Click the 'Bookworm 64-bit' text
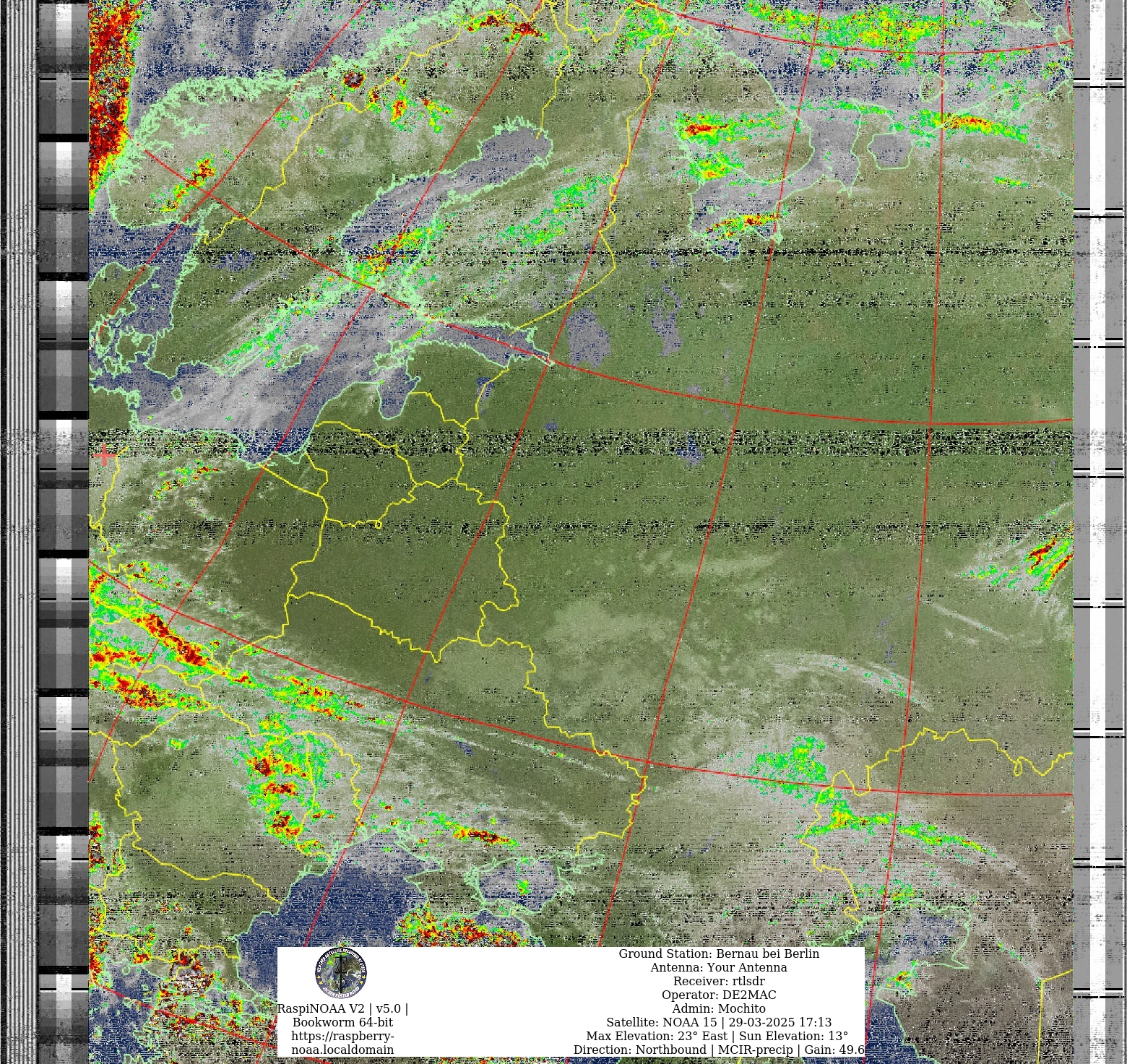Viewport: 1127px width, 1064px height. (342, 1022)
